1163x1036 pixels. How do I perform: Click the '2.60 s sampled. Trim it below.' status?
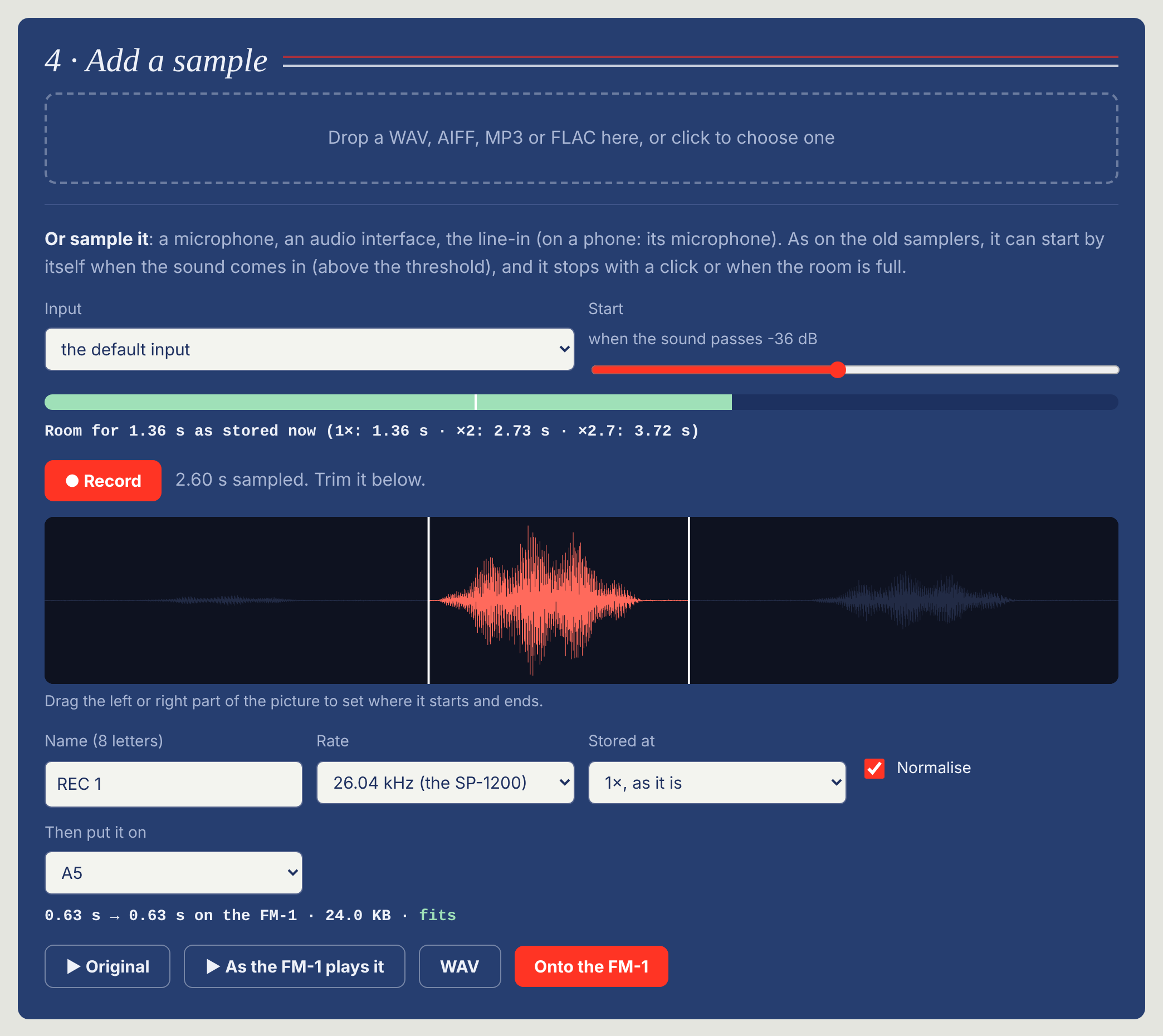[x=300, y=480]
